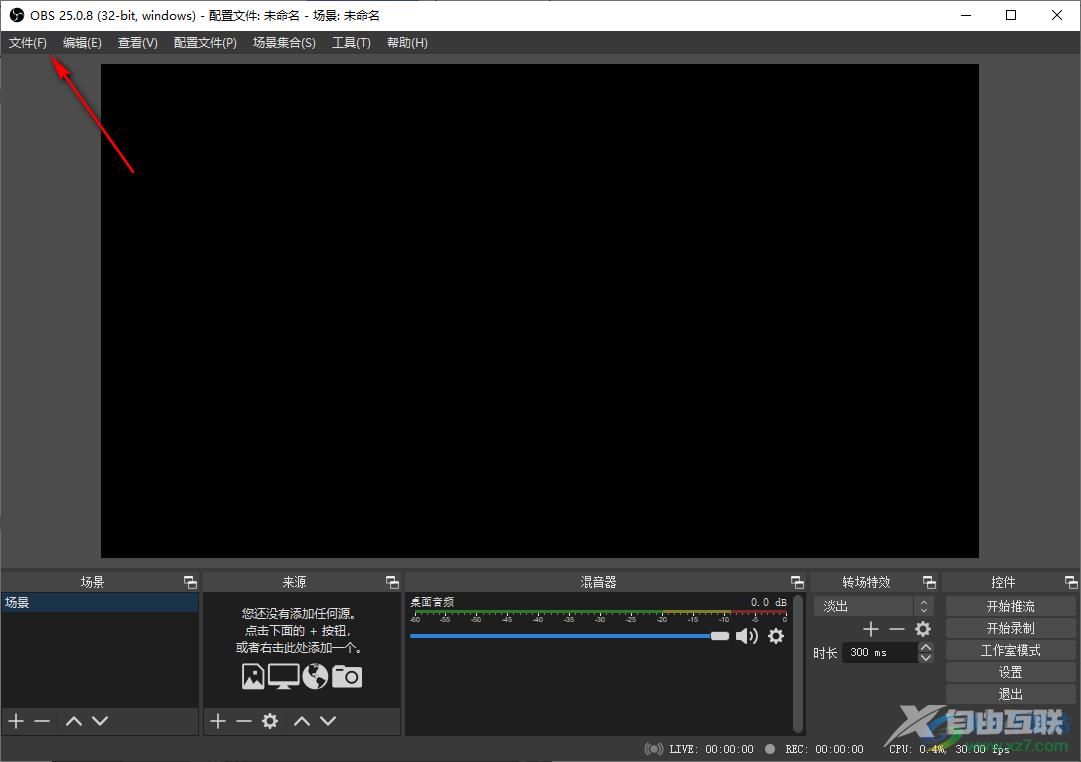Image resolution: width=1081 pixels, height=762 pixels.
Task: Click the 开始录制 button
Action: [x=1011, y=628]
